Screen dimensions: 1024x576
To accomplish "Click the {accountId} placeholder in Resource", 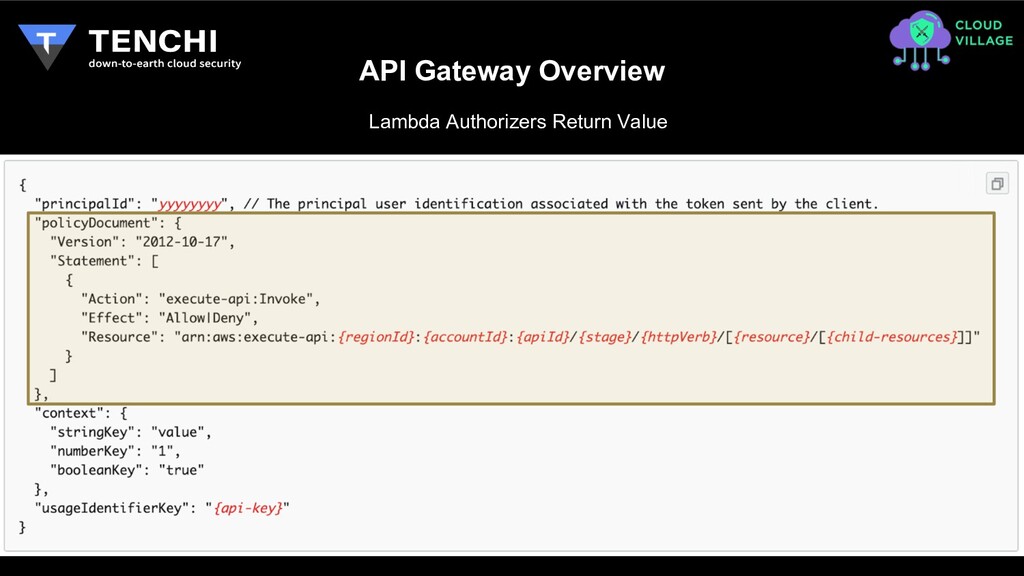I will coord(465,337).
